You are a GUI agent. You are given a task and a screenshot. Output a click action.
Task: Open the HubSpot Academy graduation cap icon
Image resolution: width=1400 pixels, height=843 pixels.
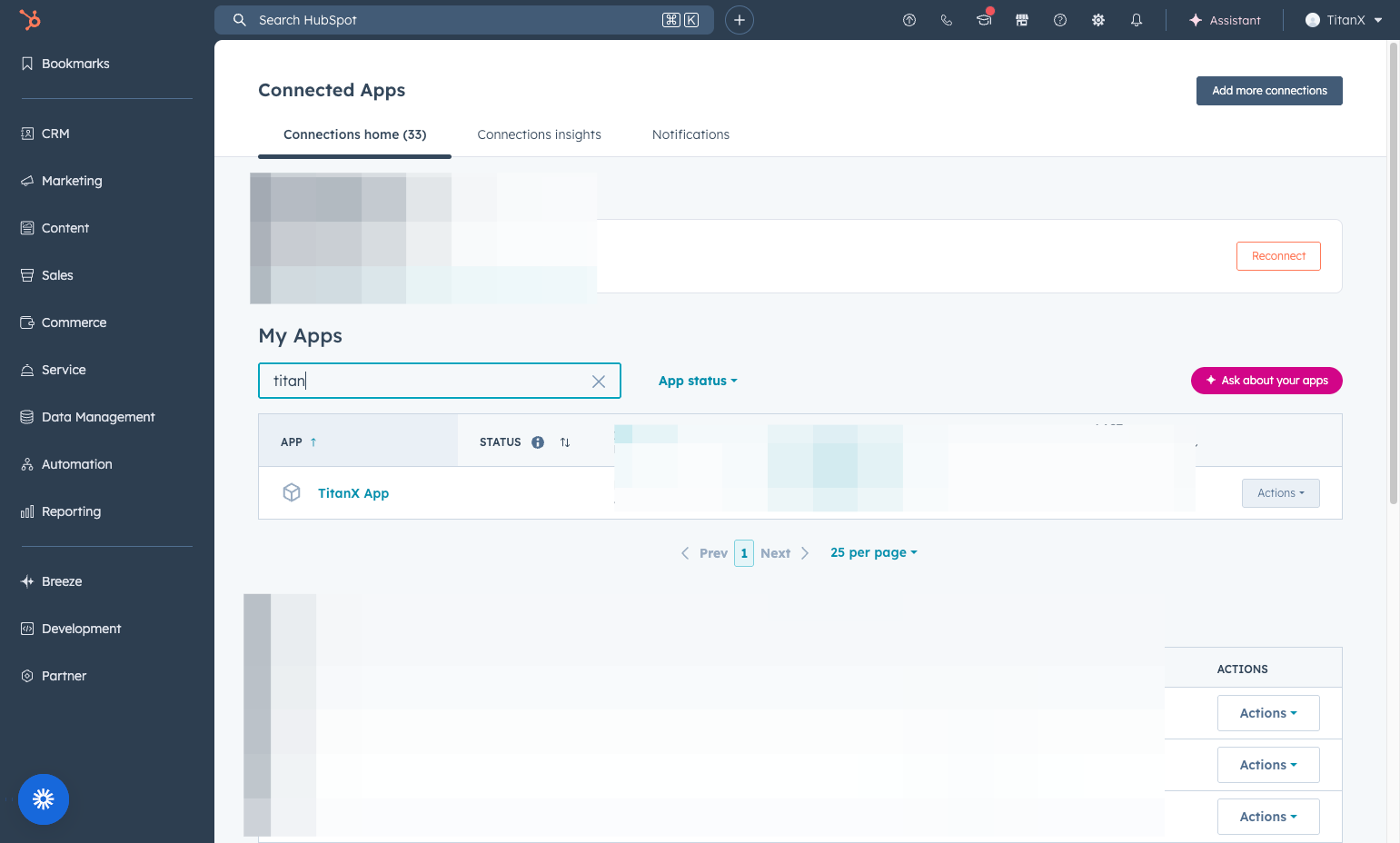984,20
